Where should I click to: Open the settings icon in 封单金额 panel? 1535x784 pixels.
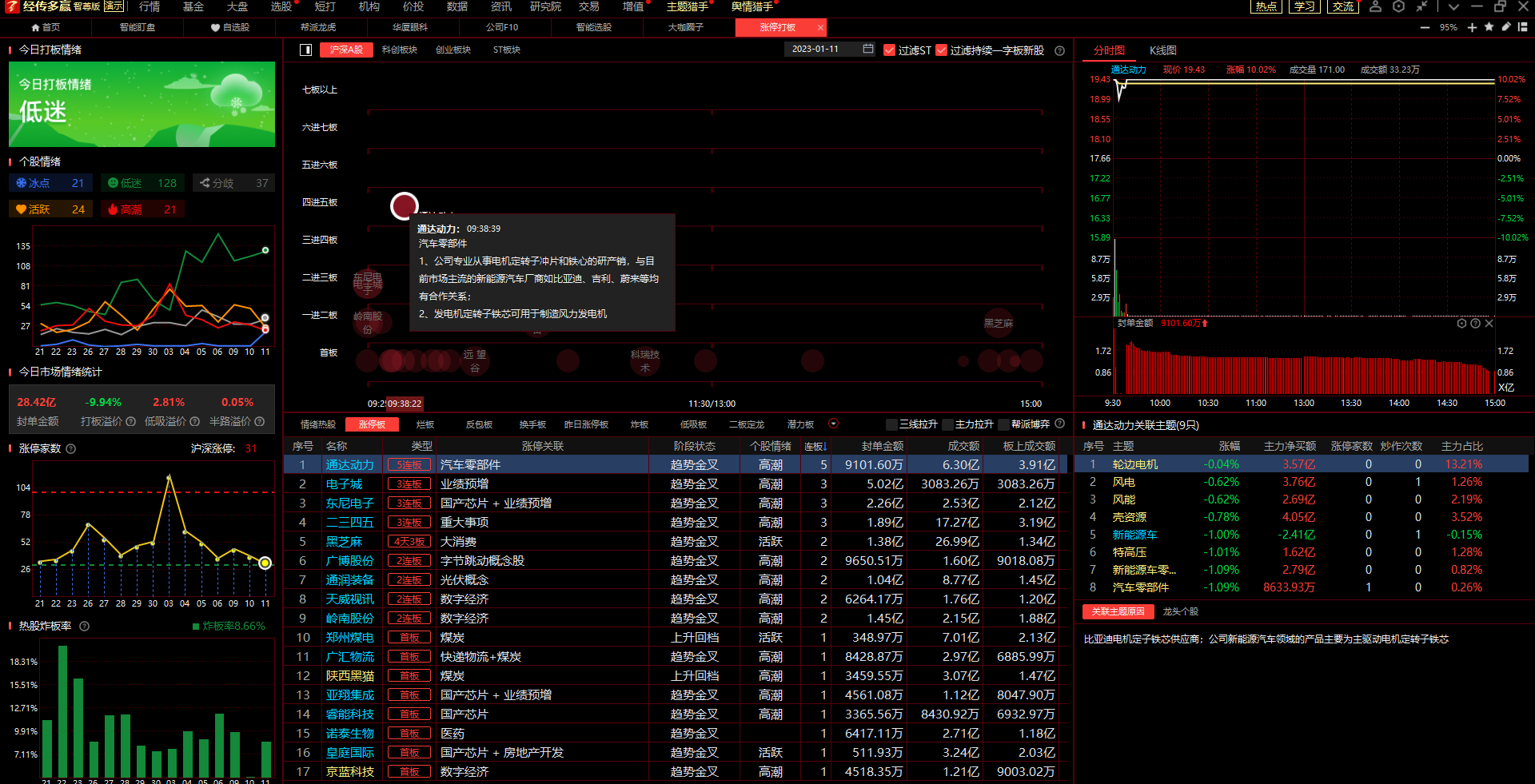click(x=1461, y=324)
